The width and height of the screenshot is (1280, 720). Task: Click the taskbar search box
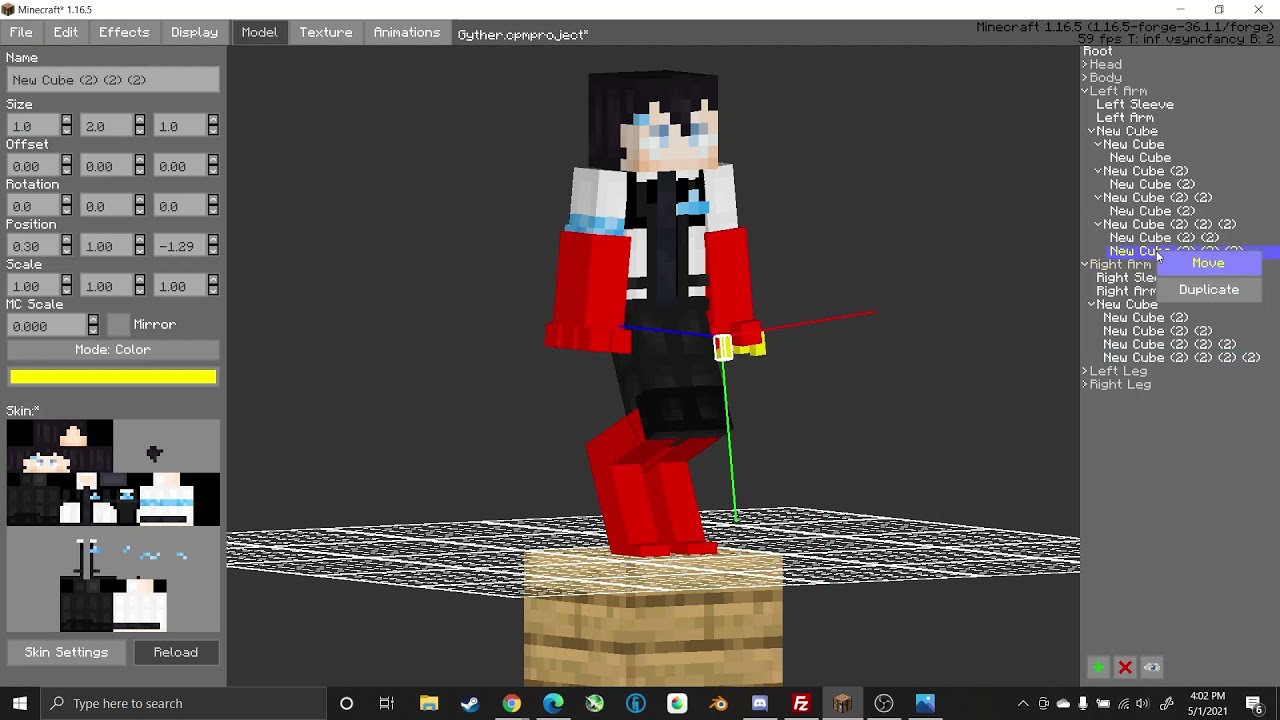(x=184, y=703)
